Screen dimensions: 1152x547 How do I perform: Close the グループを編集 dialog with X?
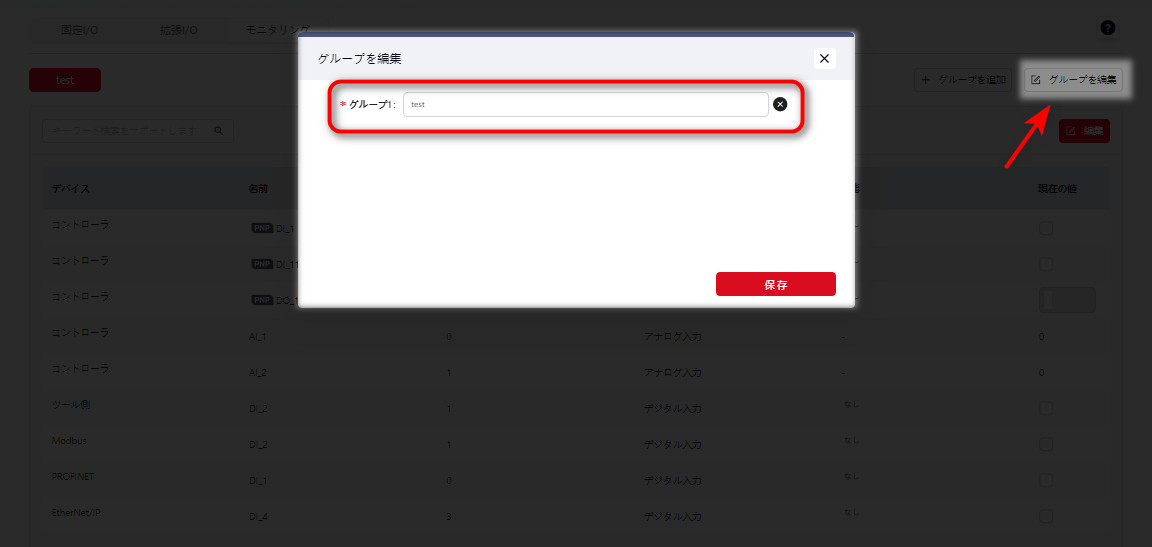point(824,59)
